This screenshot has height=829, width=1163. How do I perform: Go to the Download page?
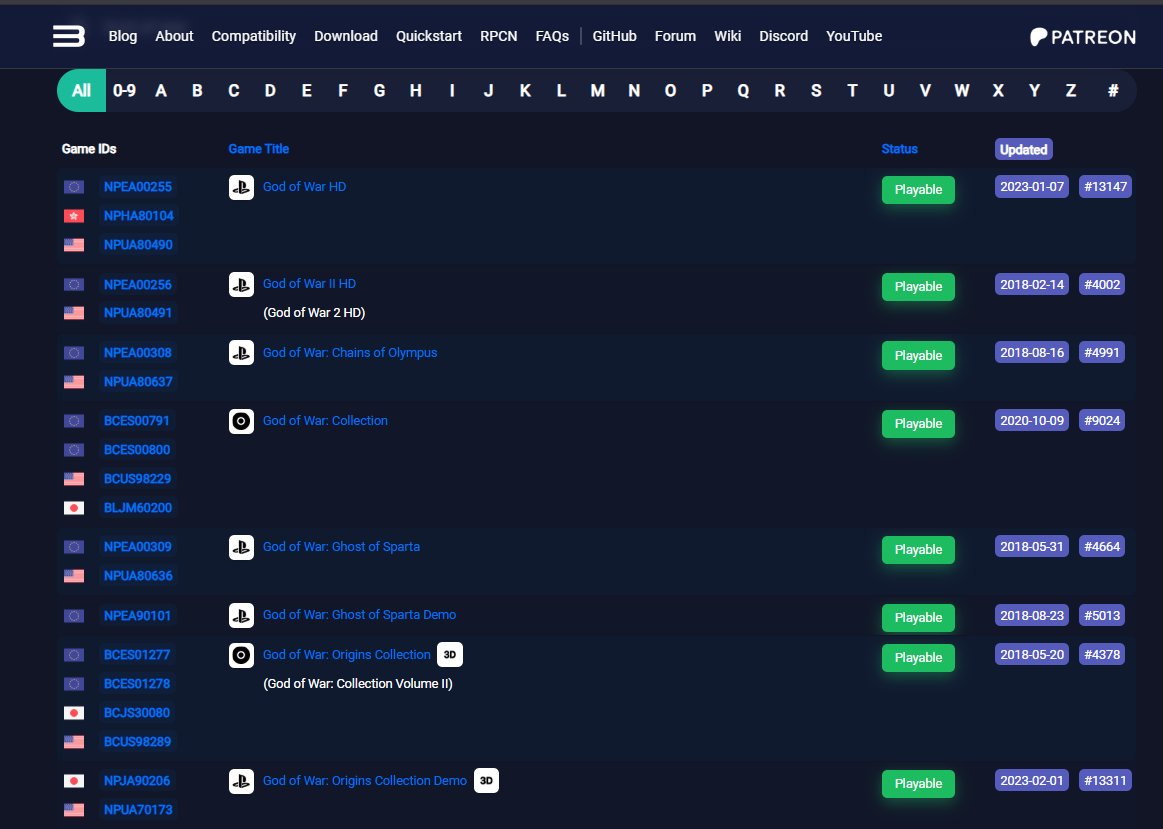pos(346,36)
